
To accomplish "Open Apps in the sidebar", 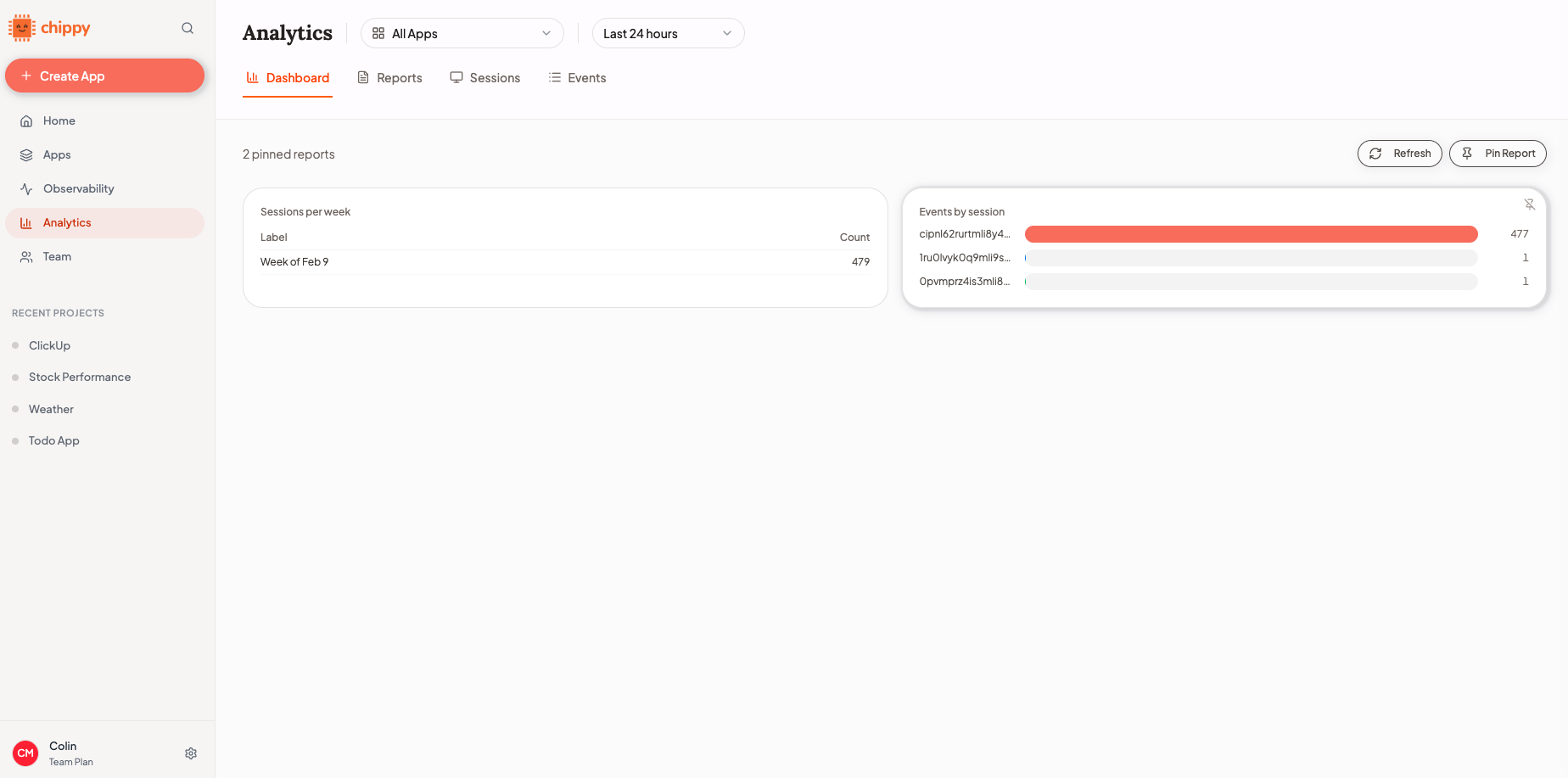I will [104, 154].
